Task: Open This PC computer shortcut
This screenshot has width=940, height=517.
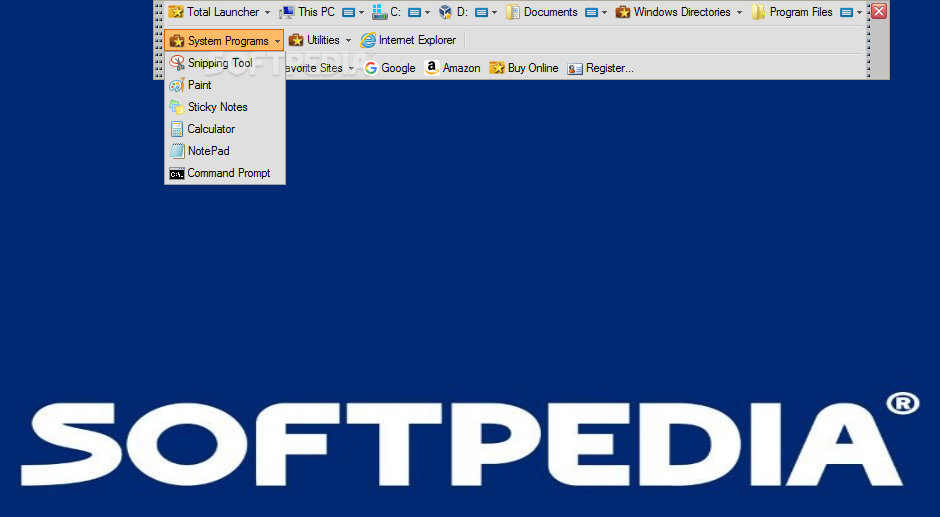Action: click(308, 12)
